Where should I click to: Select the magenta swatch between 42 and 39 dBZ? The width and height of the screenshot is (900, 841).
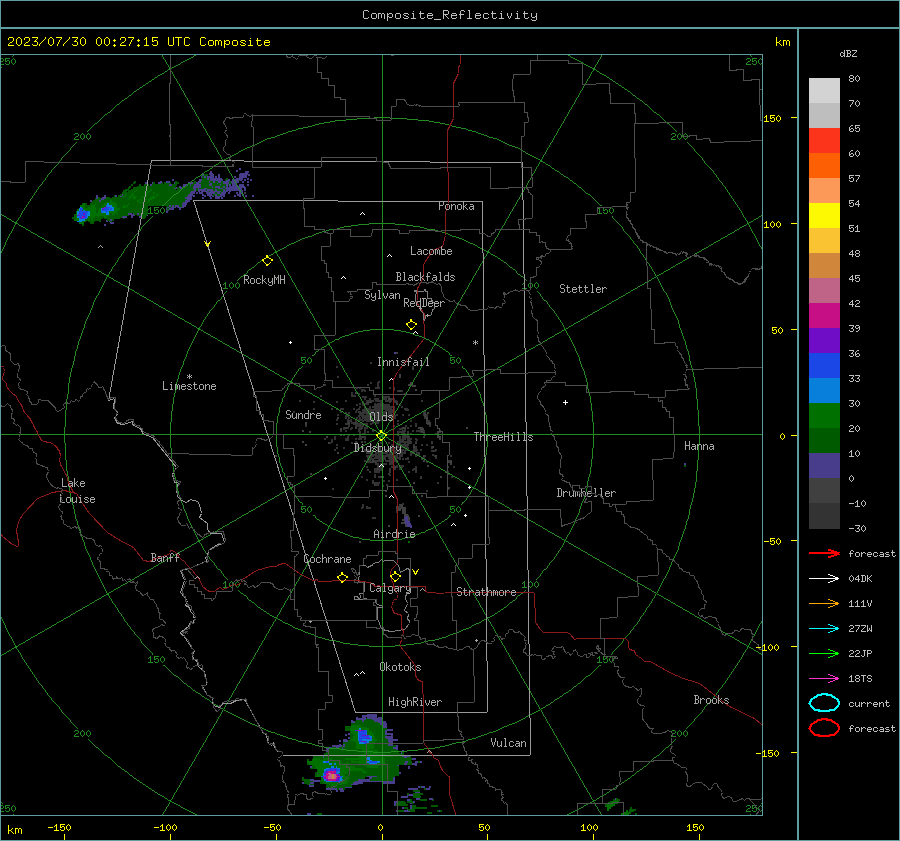click(824, 316)
